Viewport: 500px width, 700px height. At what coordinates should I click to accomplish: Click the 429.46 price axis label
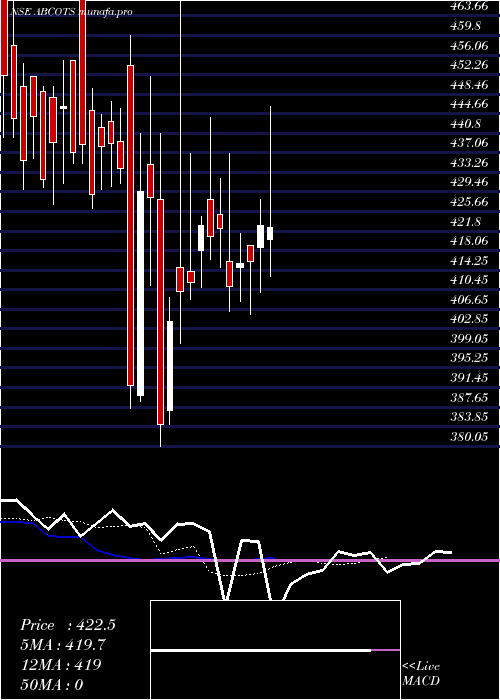469,183
